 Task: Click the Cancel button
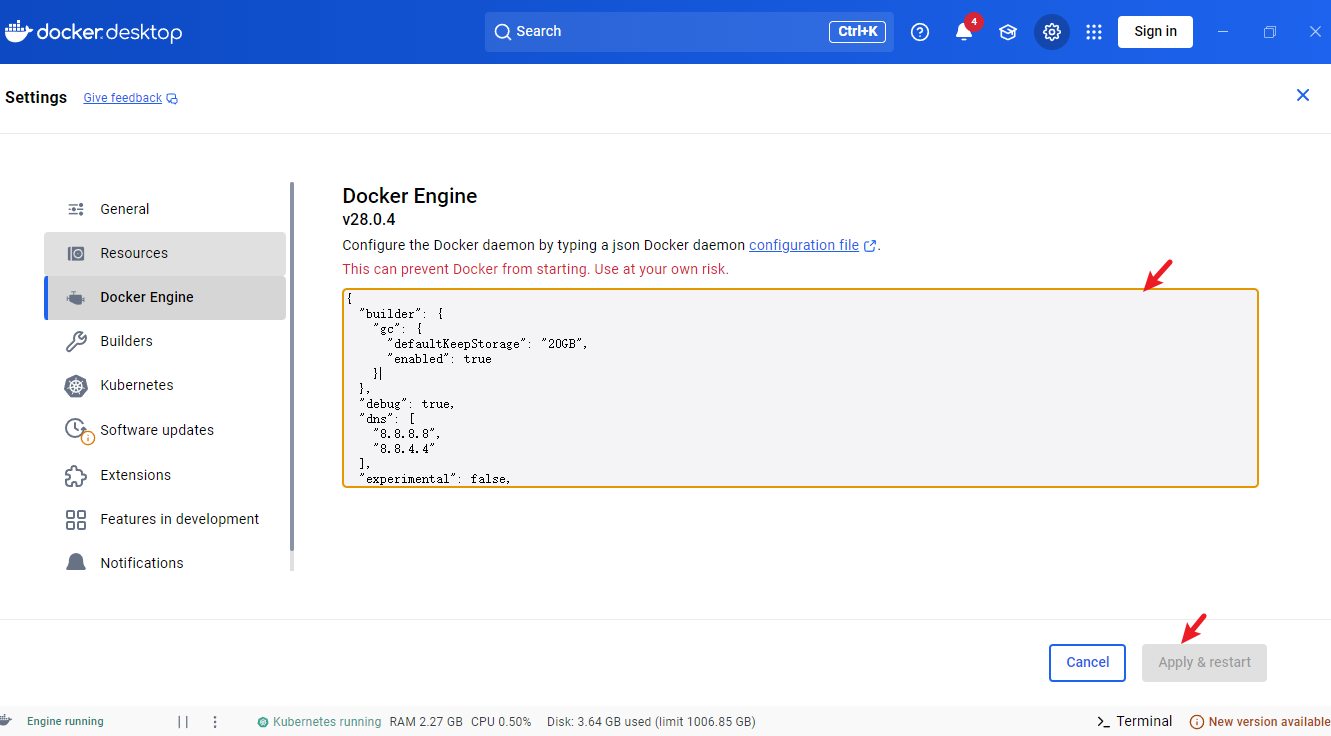click(x=1088, y=662)
